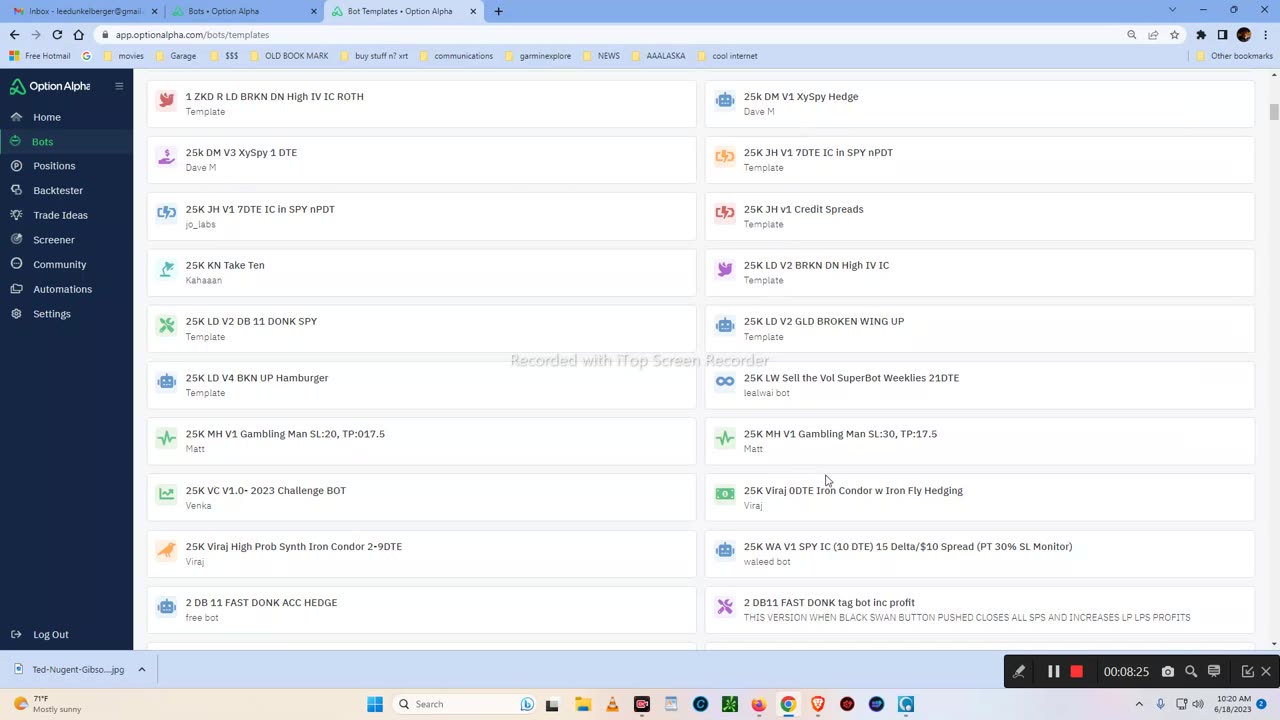Viewport: 1280px width, 720px height.
Task: Open File Explorer from taskbar
Action: coord(582,704)
